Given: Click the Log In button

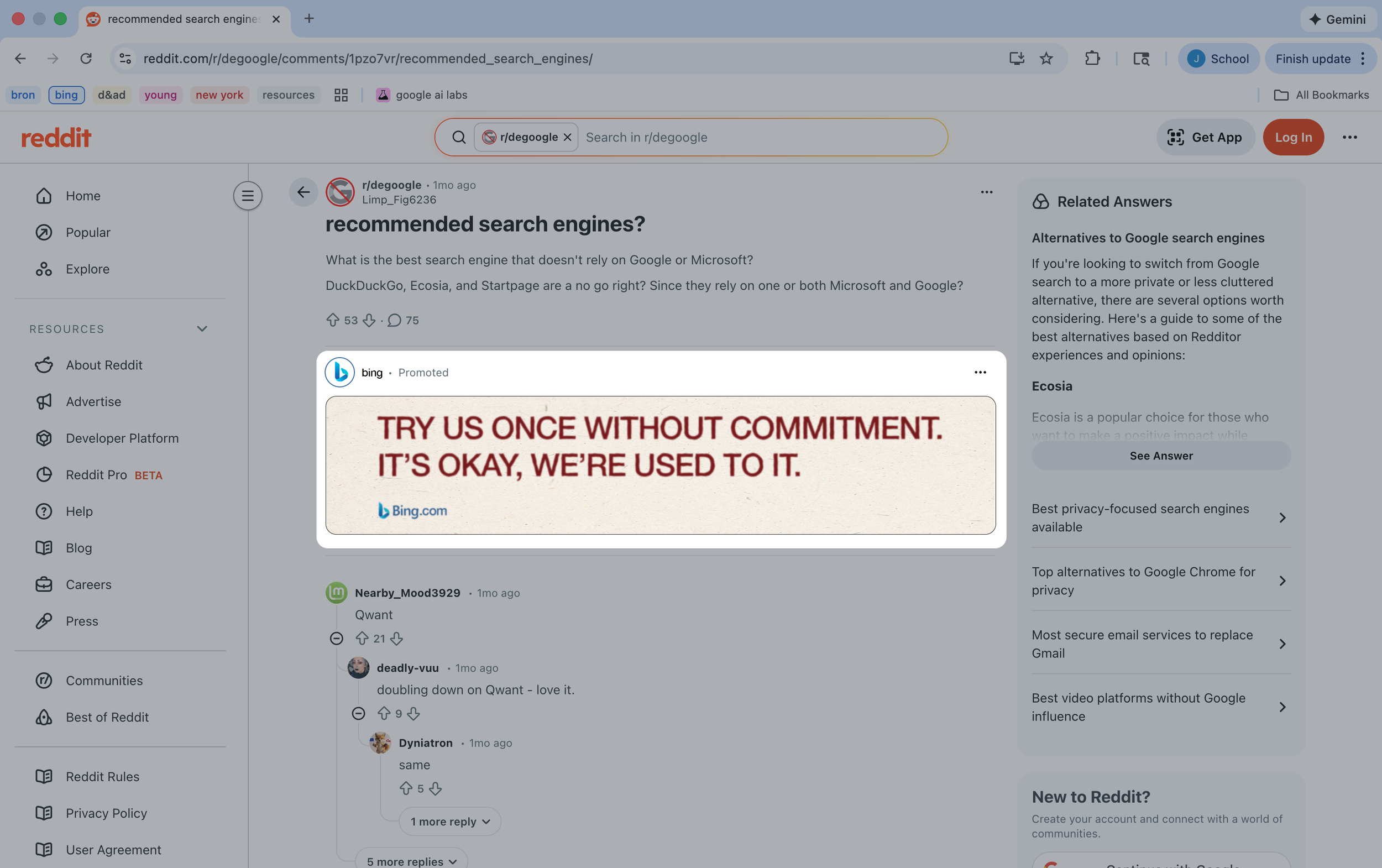Looking at the screenshot, I should click(1292, 137).
